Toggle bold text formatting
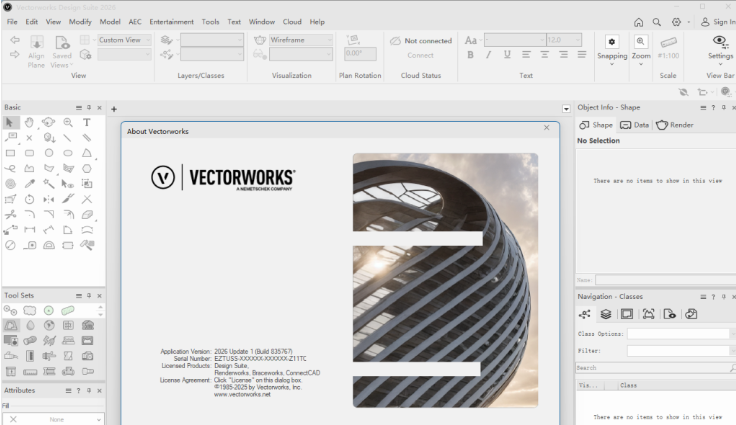The height and width of the screenshot is (425, 736). tap(471, 55)
